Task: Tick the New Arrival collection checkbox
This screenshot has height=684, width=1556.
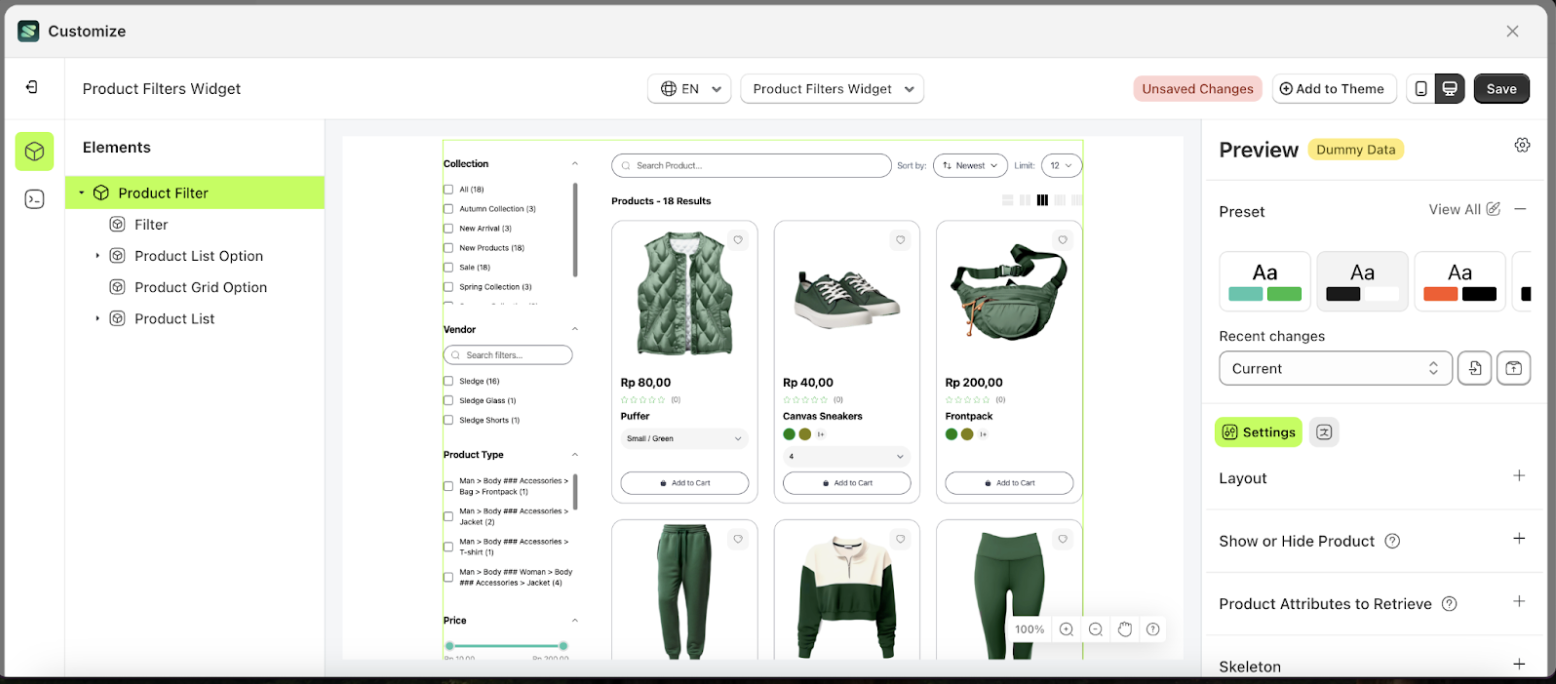Action: pos(449,228)
